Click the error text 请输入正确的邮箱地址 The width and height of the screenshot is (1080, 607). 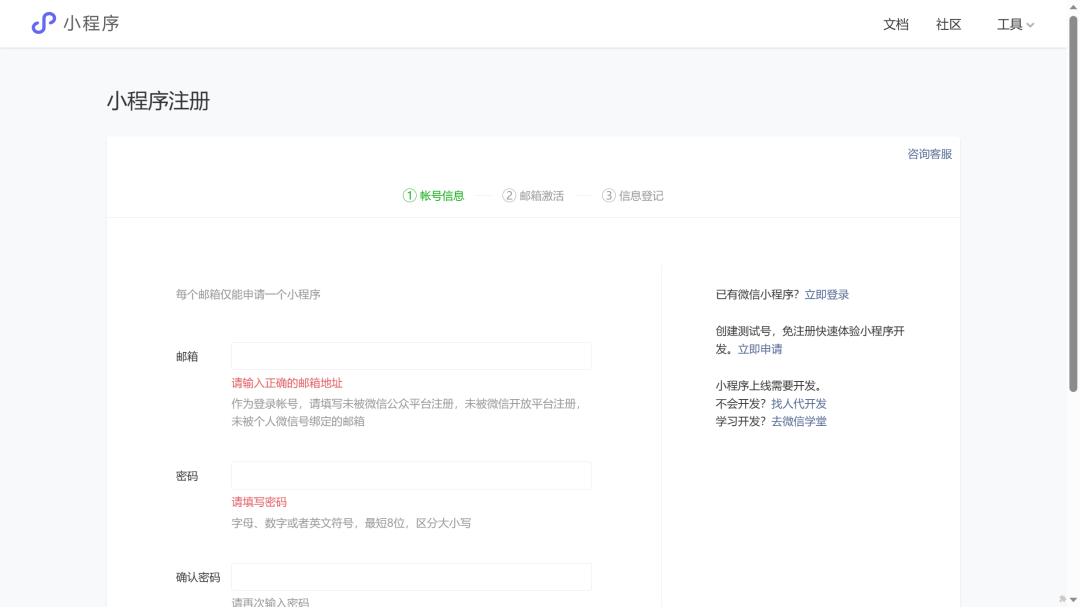(287, 383)
